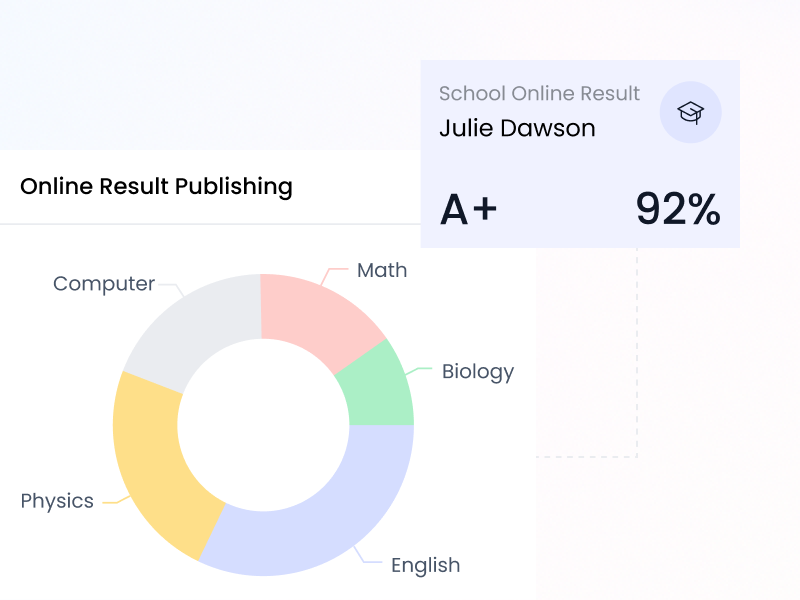Collapse the Computer label callout

tap(104, 283)
